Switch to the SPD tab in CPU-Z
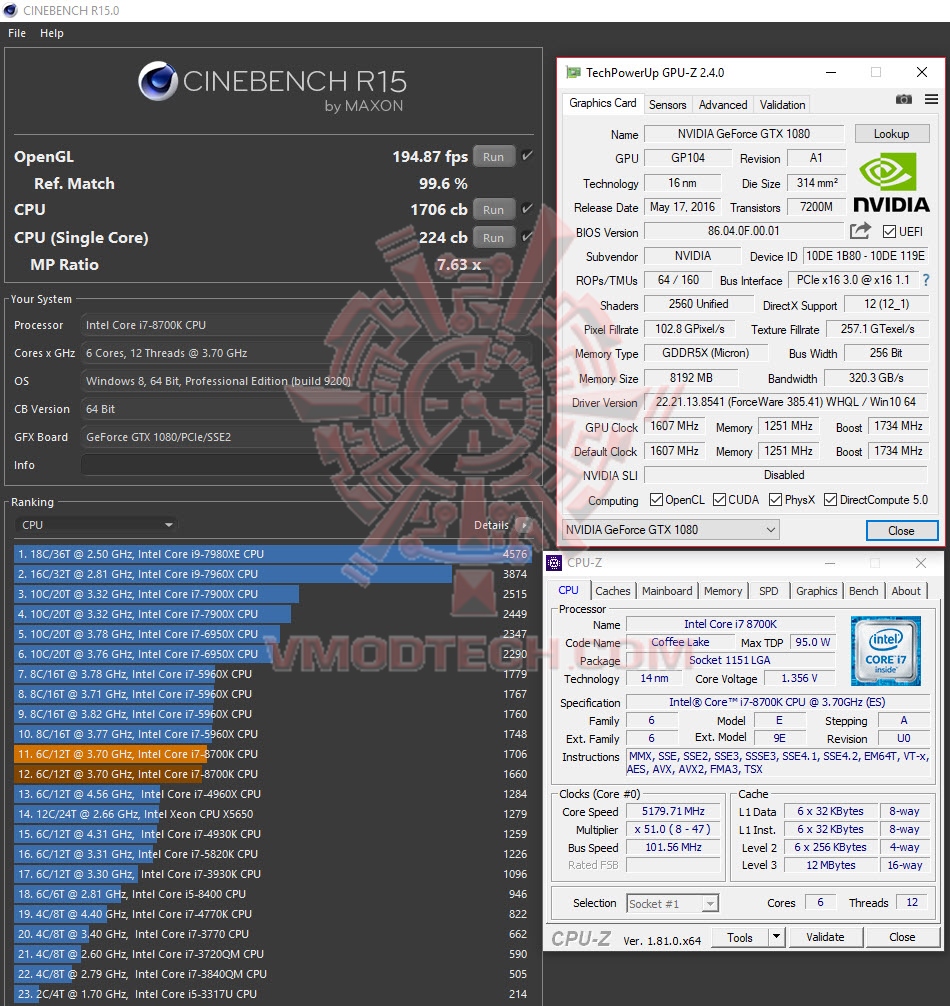Image resolution: width=950 pixels, height=1006 pixels. [x=768, y=591]
